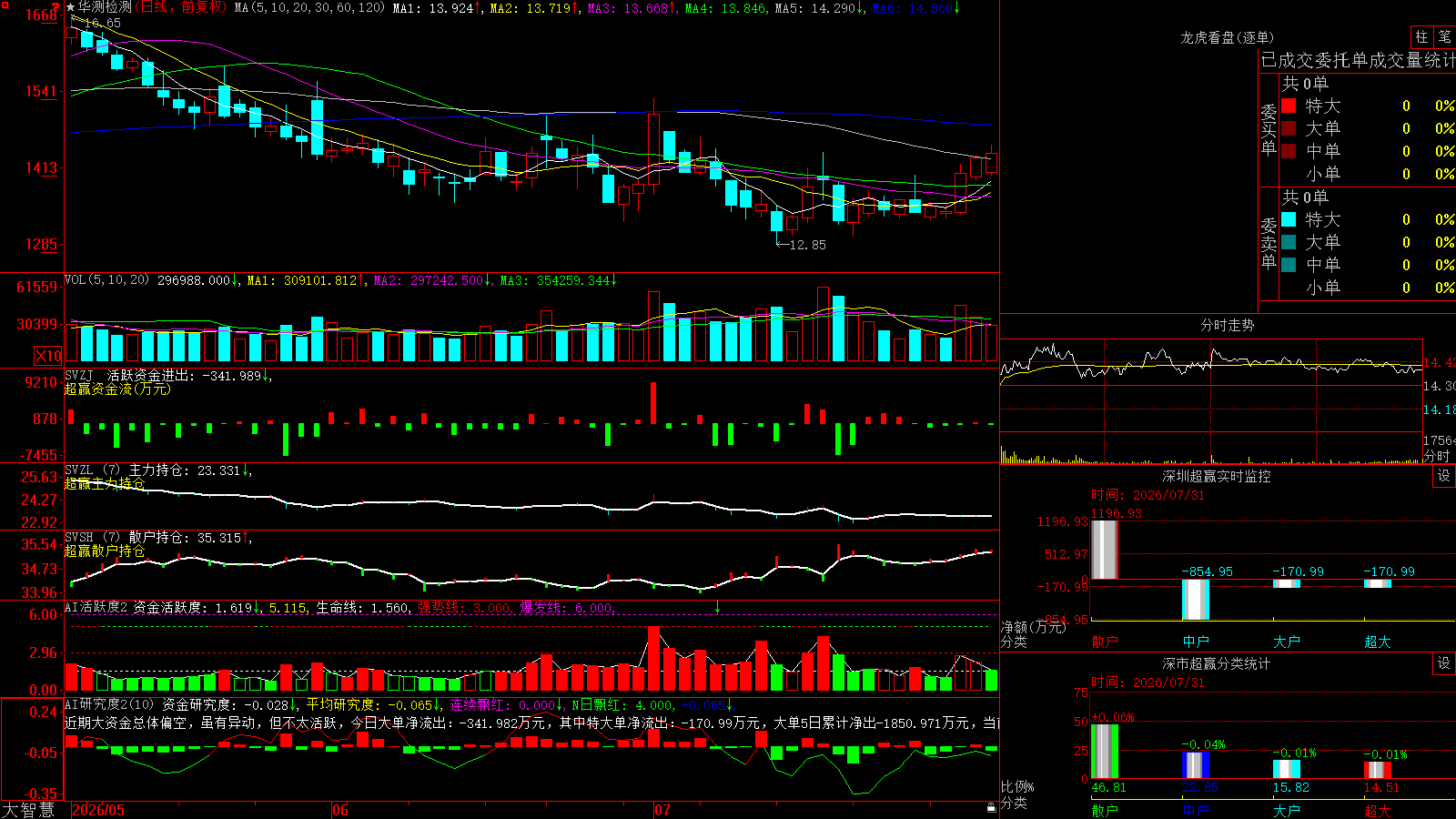
Task: Click the favorite star beside 华测检测
Action: point(70,7)
